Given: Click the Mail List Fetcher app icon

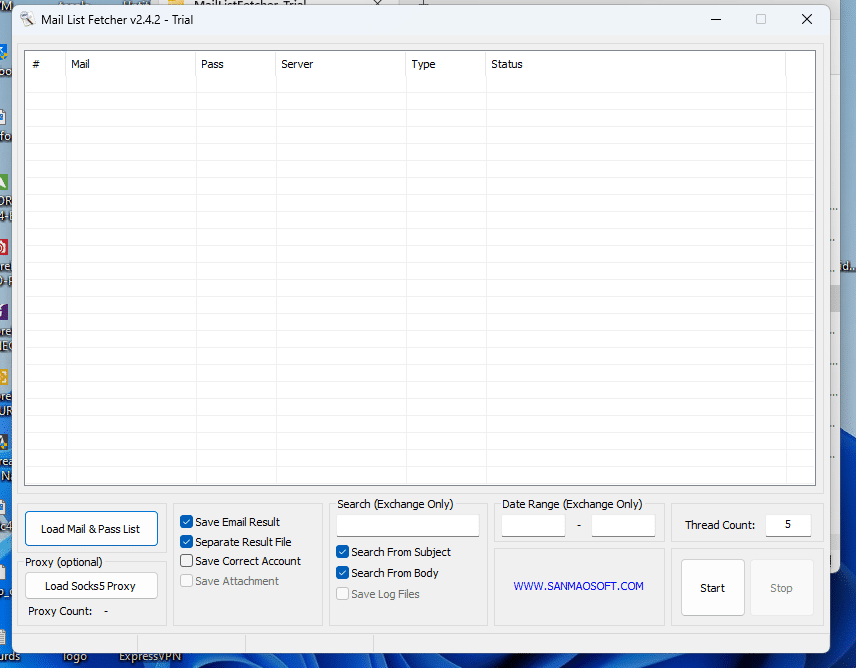Looking at the screenshot, I should (x=27, y=20).
